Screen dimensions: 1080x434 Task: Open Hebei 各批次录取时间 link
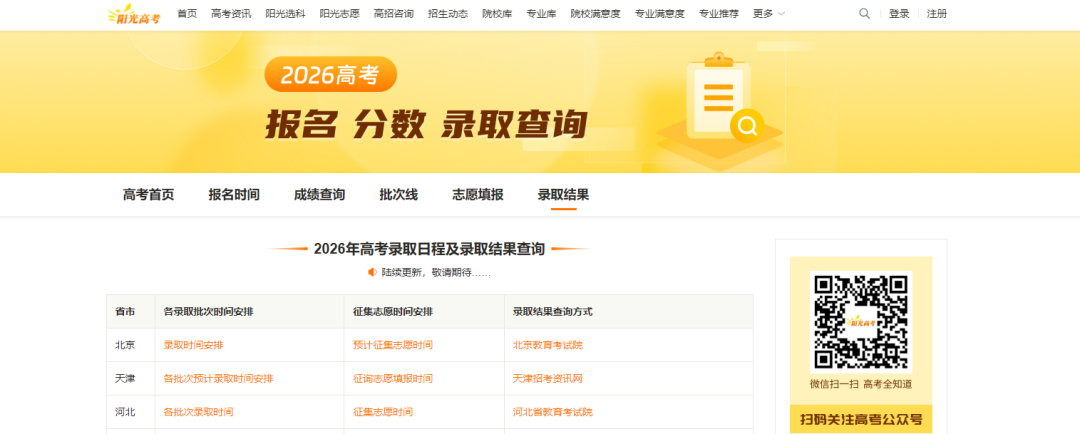point(198,412)
